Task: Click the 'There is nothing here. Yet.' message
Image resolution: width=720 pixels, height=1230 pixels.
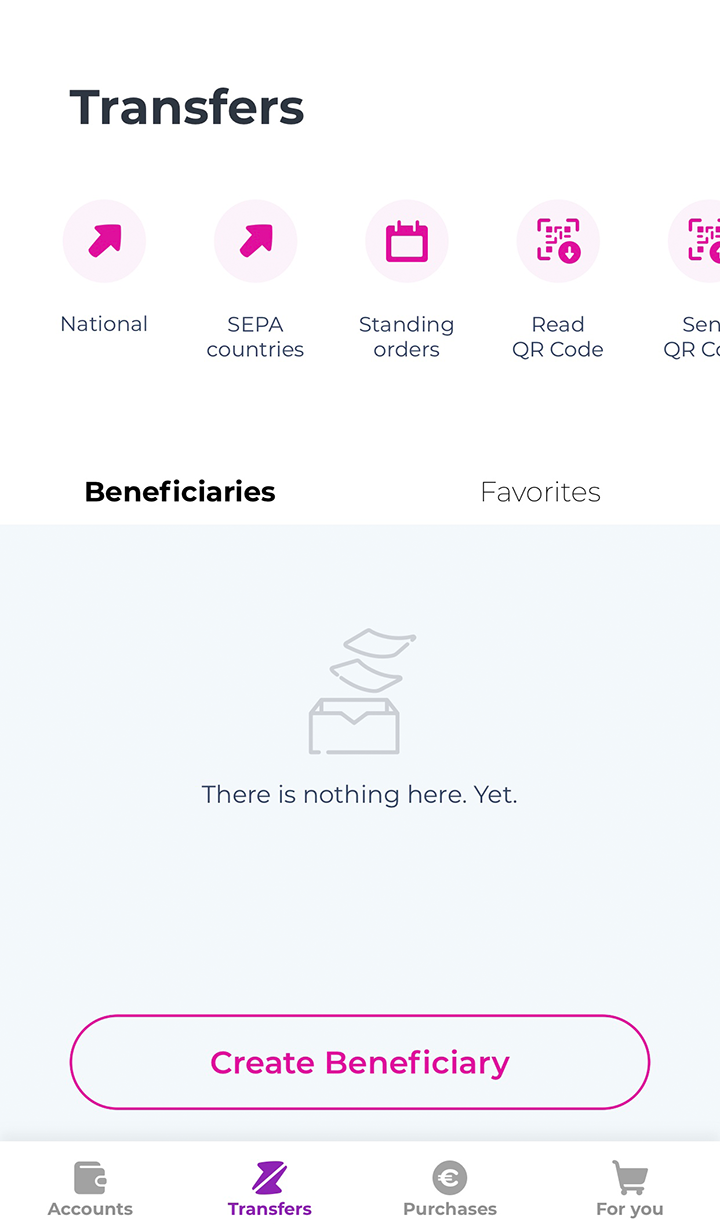Action: (360, 795)
